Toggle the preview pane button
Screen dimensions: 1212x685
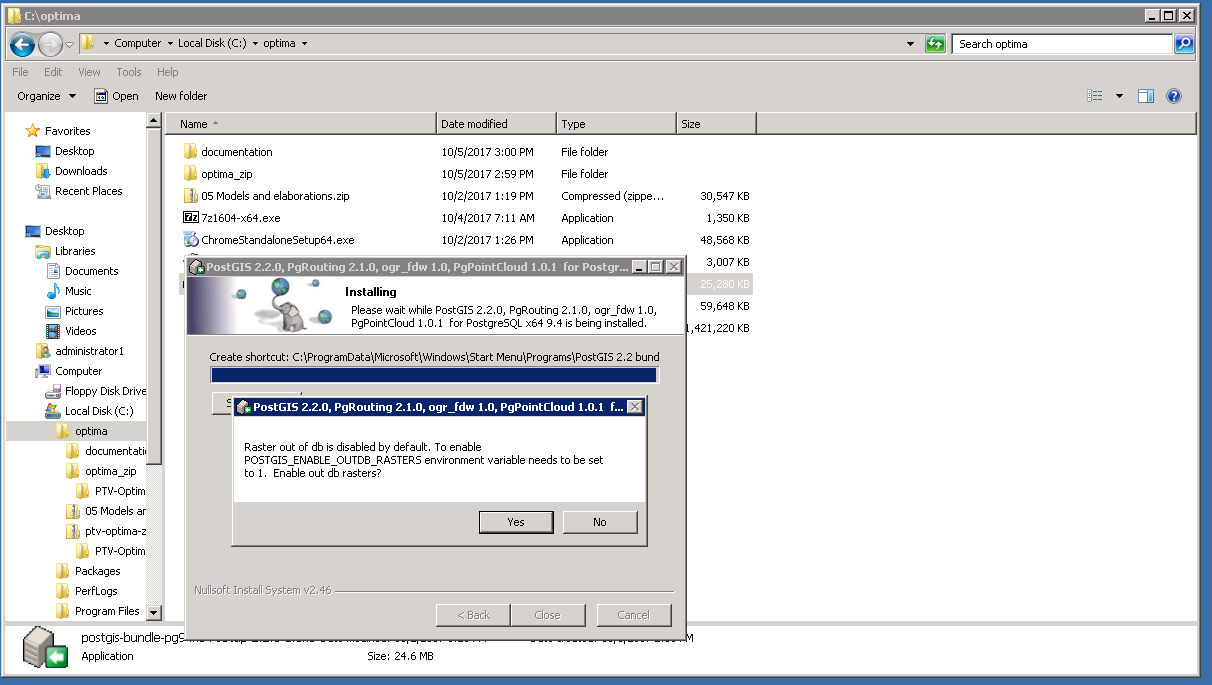coord(1146,96)
